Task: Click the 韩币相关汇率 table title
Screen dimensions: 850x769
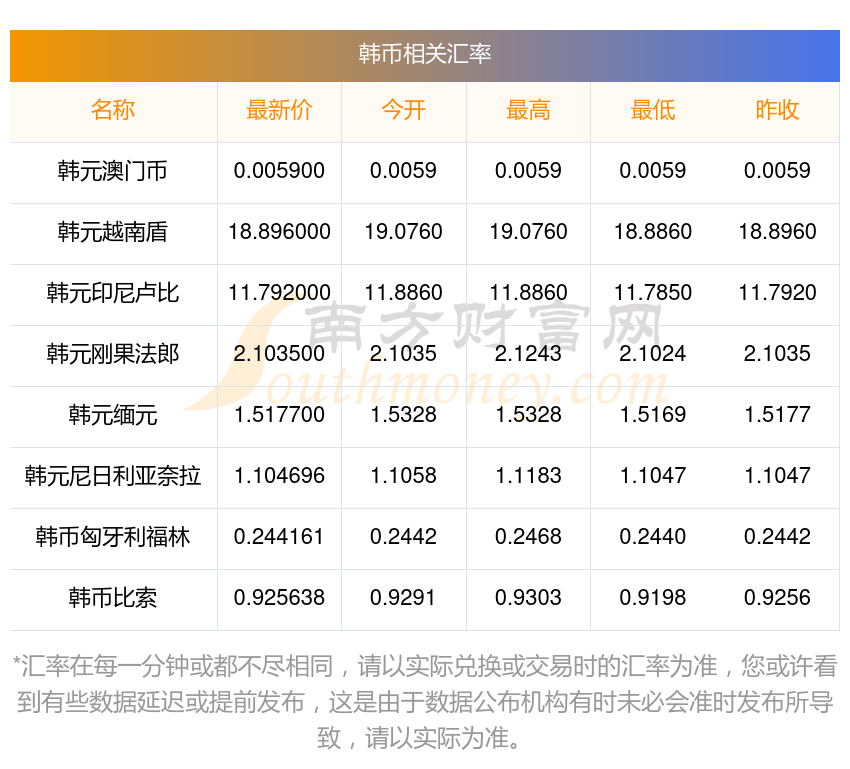Action: tap(424, 54)
